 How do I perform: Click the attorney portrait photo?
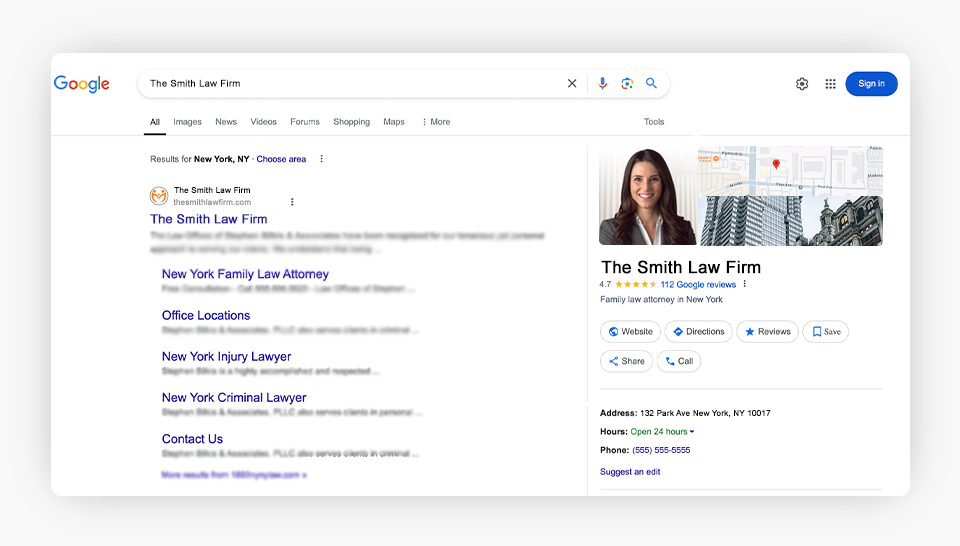(x=648, y=196)
